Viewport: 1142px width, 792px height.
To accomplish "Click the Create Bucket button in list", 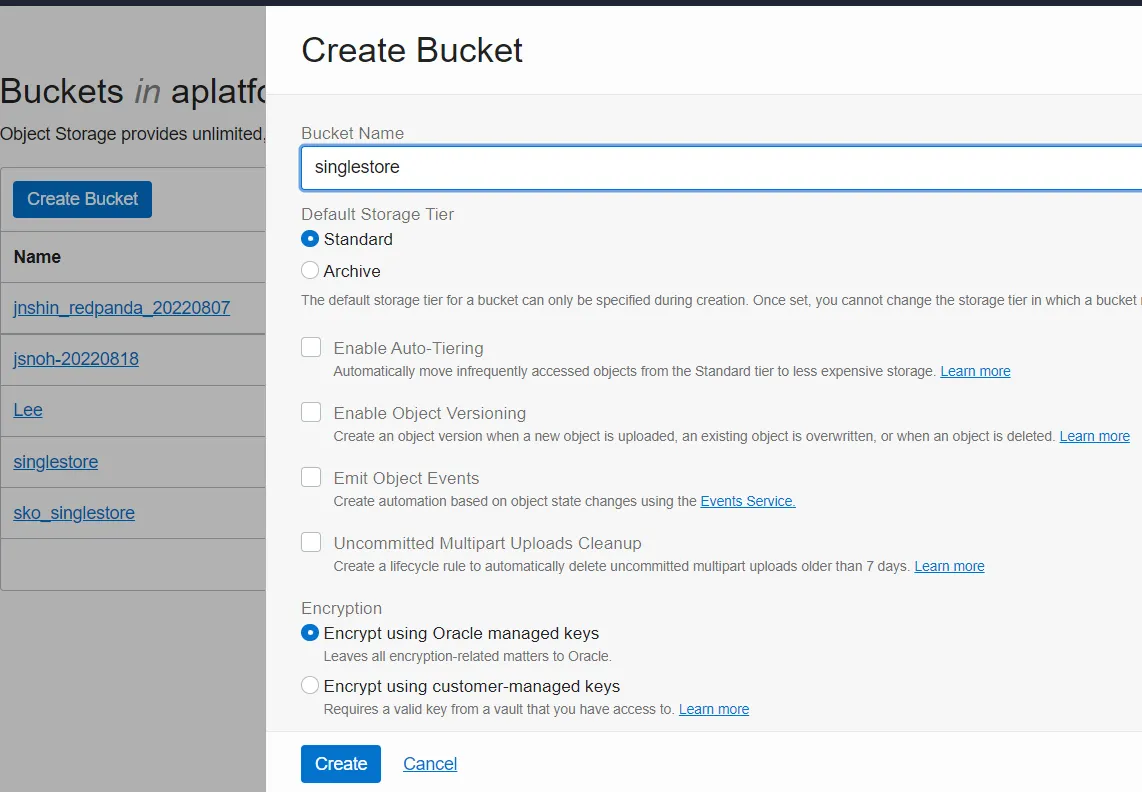I will click(x=82, y=199).
